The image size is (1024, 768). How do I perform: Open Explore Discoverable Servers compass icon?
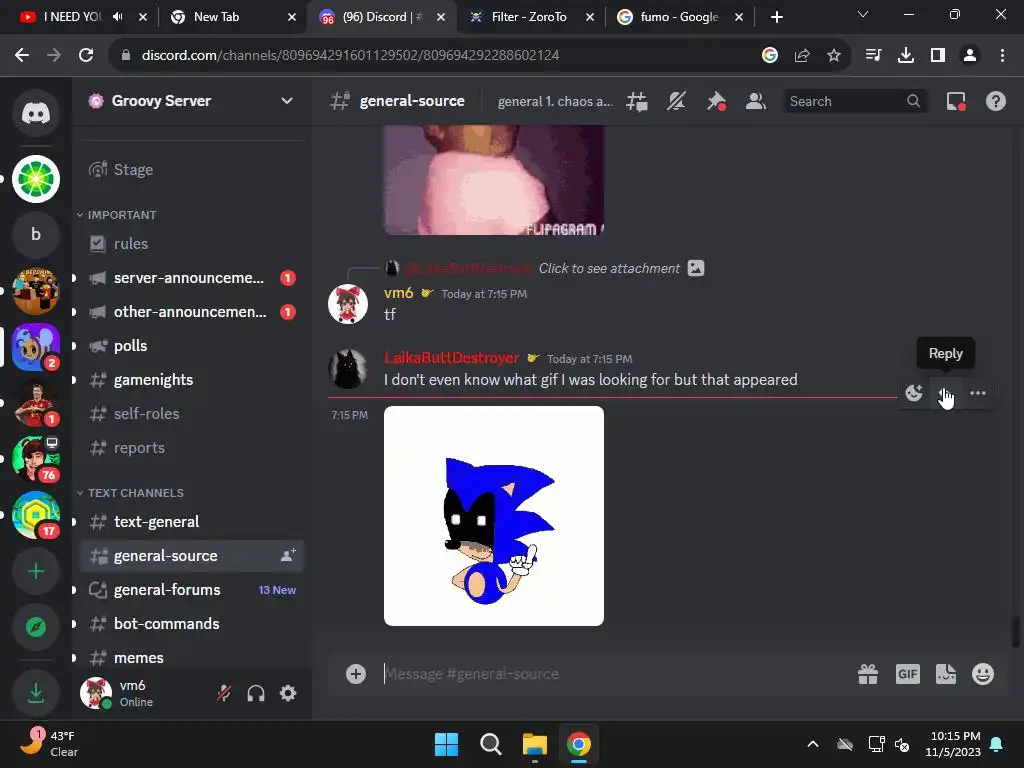click(x=36, y=627)
